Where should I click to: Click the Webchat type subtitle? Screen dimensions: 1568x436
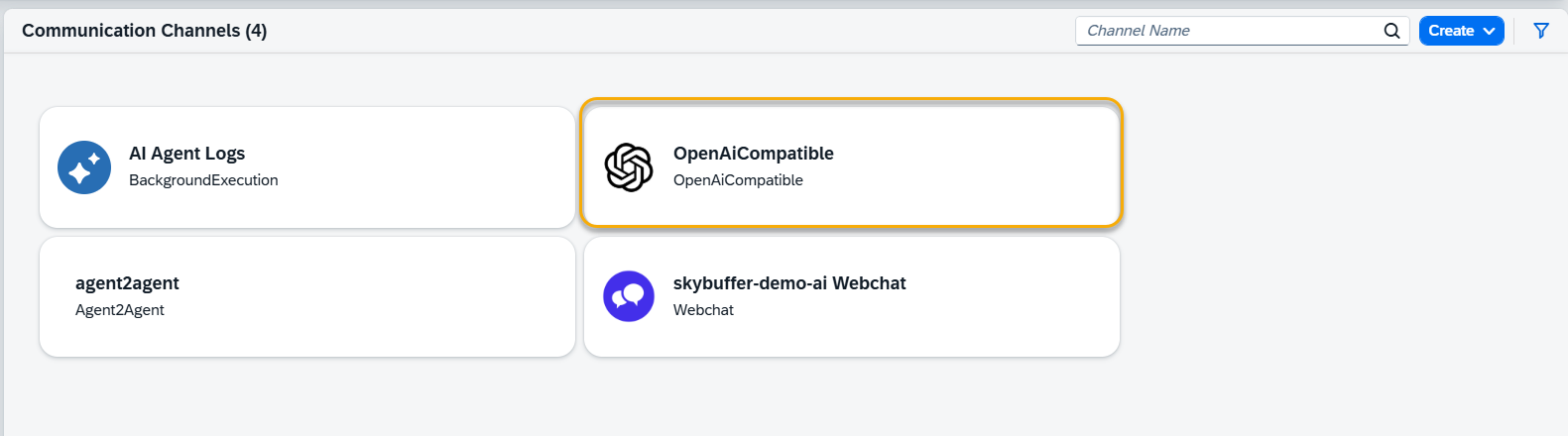coord(703,310)
